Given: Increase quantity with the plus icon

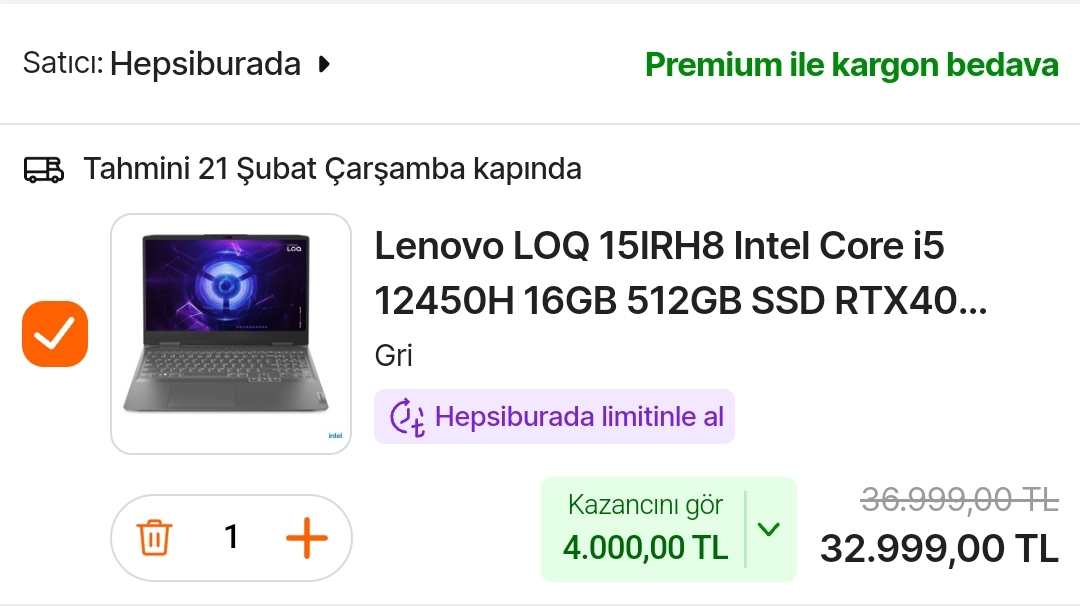Looking at the screenshot, I should click(307, 538).
